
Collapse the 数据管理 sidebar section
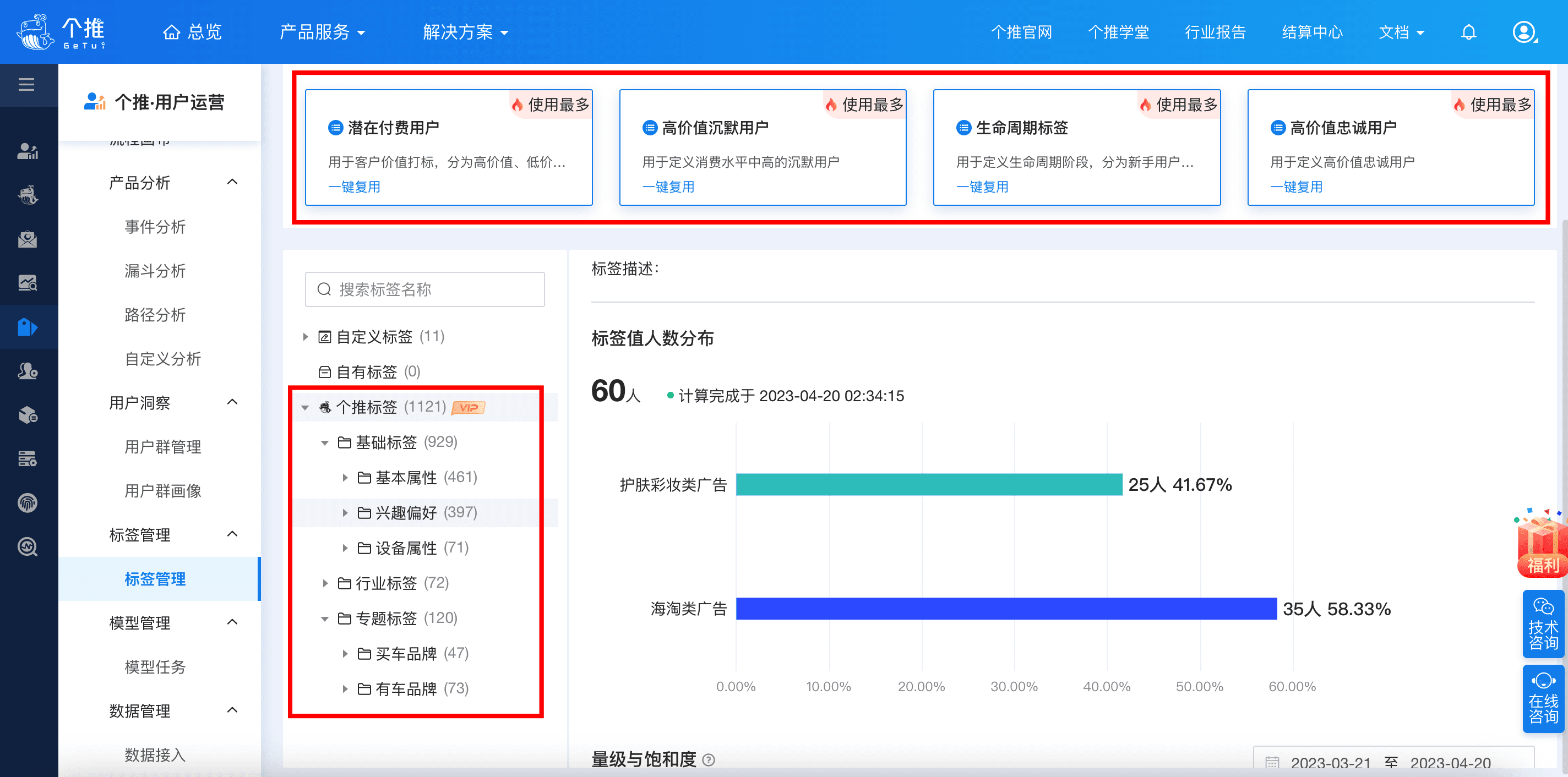tap(232, 710)
